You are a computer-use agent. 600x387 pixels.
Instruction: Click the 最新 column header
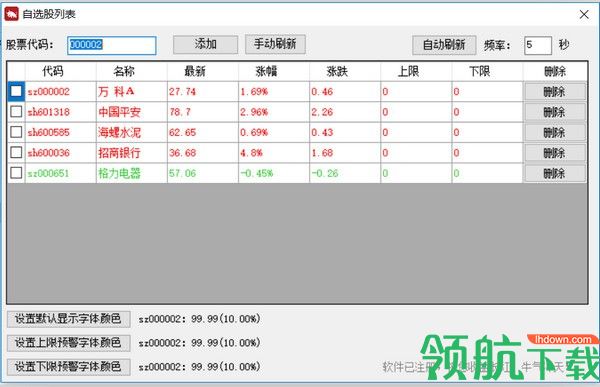point(203,71)
